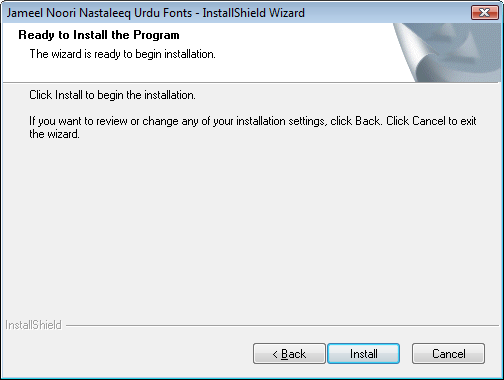Click the curled page banner graphic
Viewport: 504px width, 380px height.
coord(447,52)
